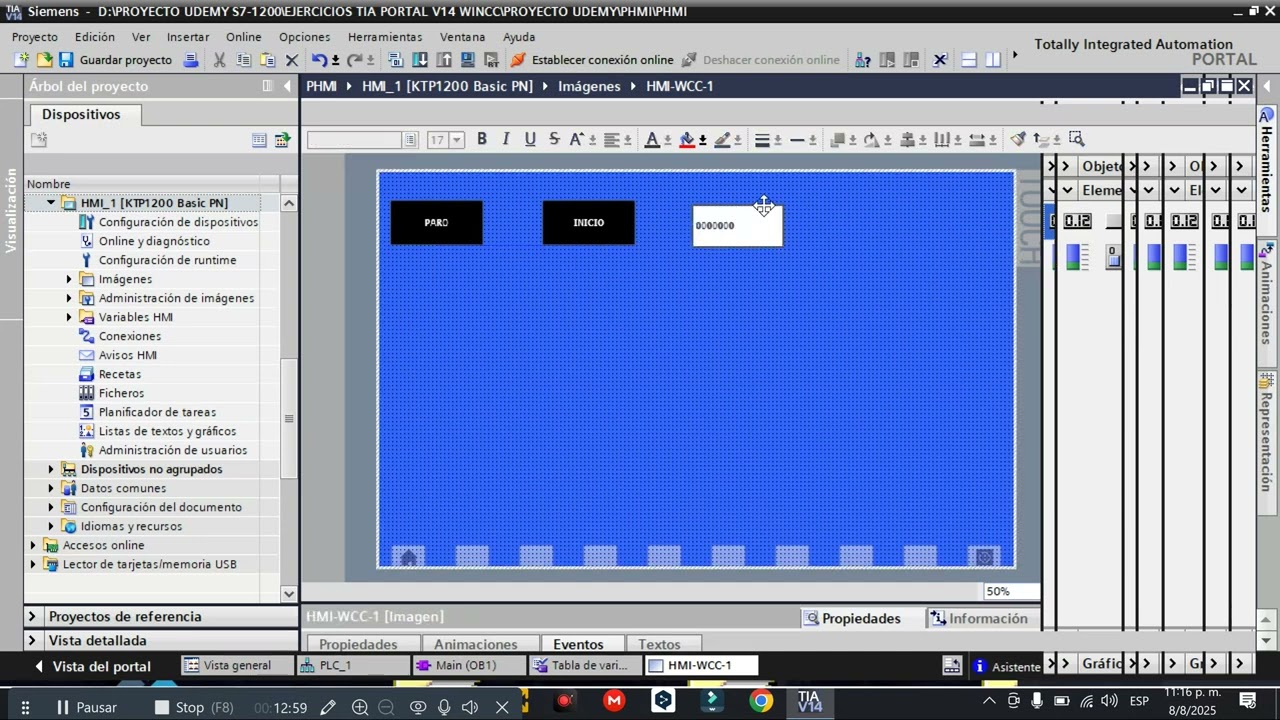This screenshot has height=720, width=1280.
Task: Click the delete X icon
Action: coord(292,60)
